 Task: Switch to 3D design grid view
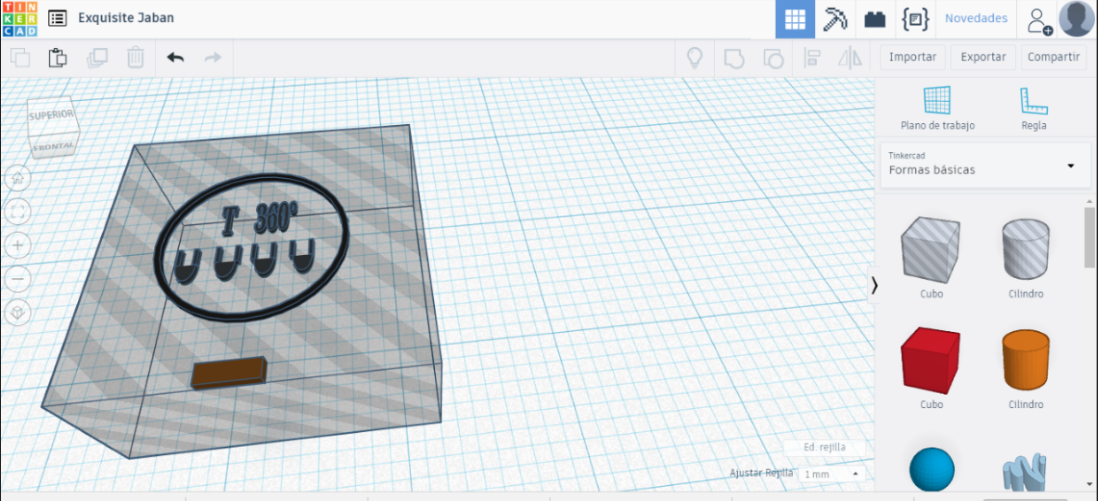coord(795,19)
